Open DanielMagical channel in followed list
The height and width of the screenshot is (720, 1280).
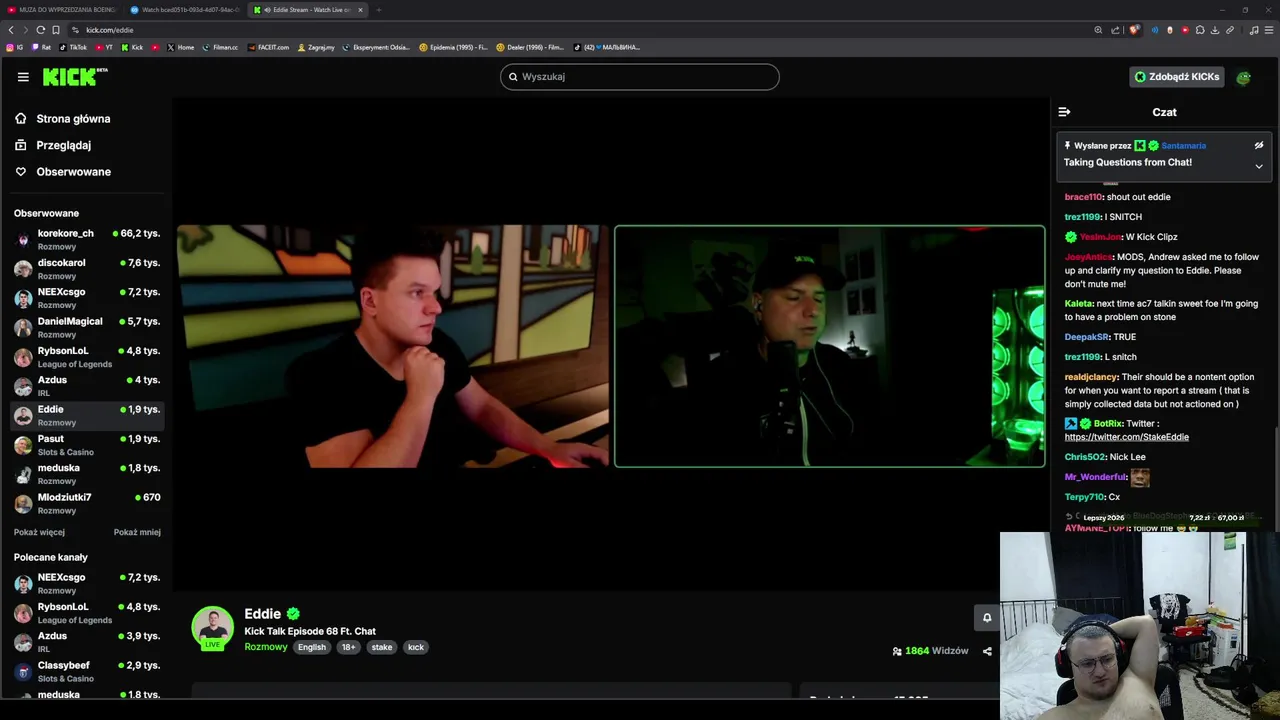coord(88,327)
